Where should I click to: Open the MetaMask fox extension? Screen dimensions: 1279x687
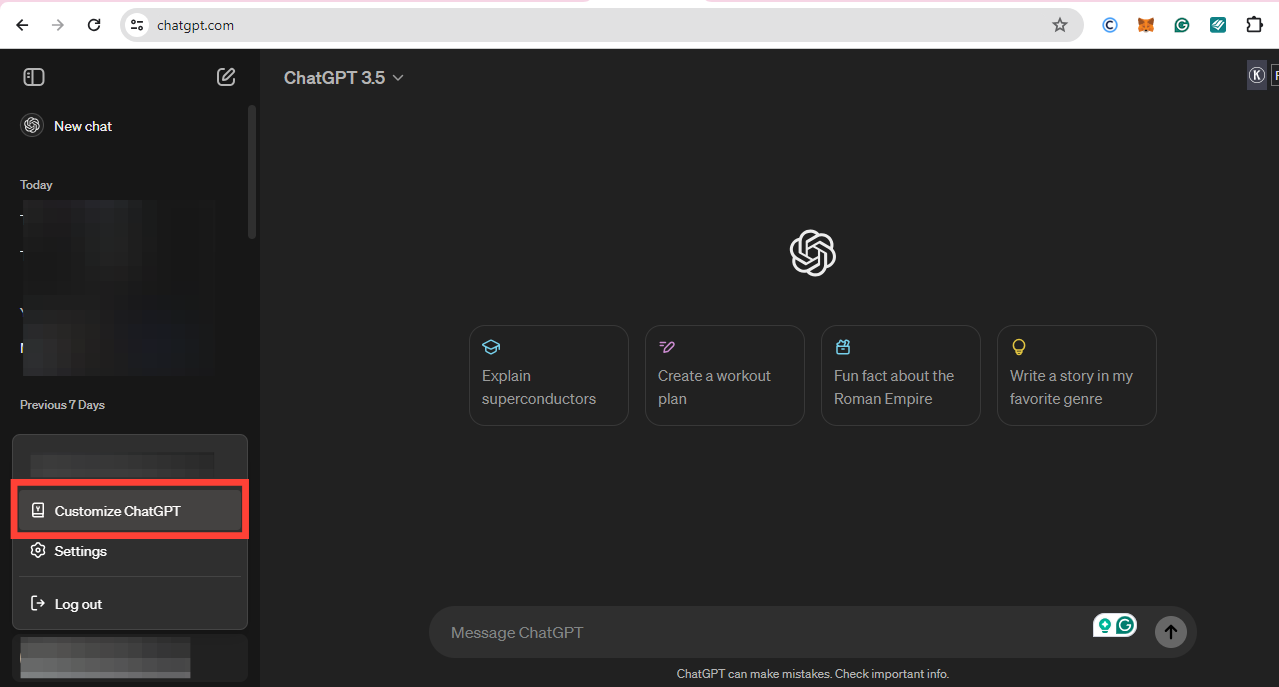[x=1146, y=25]
